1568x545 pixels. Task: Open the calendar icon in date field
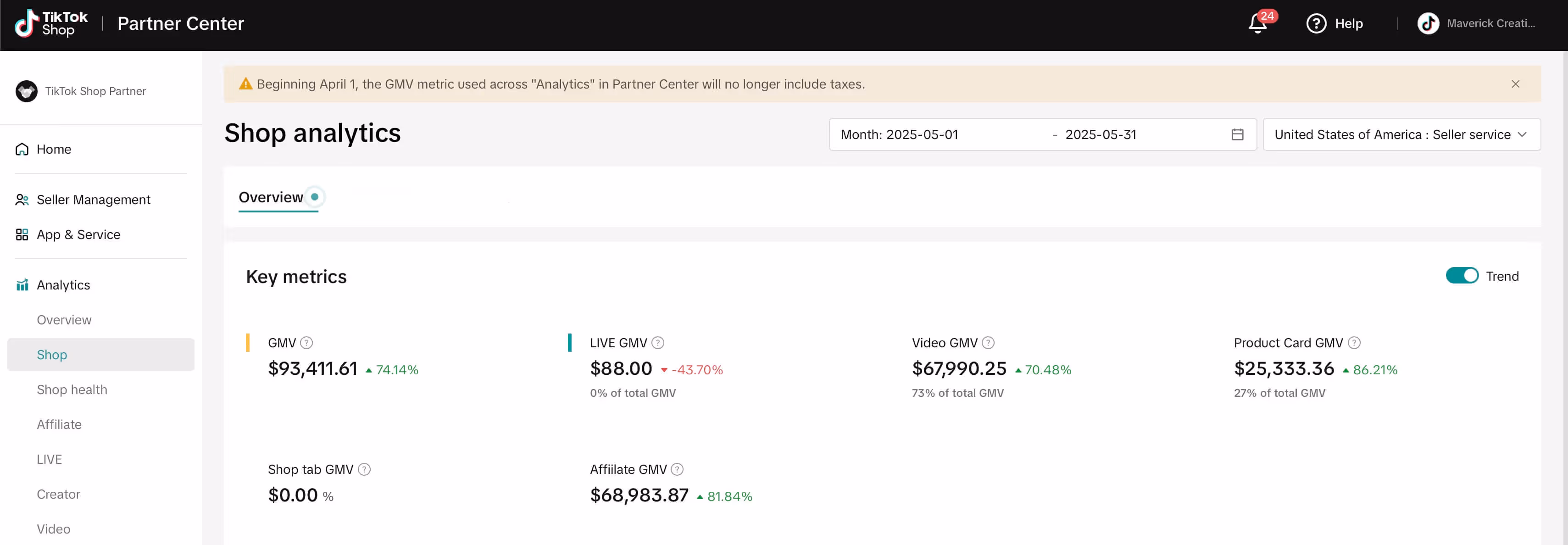pyautogui.click(x=1237, y=134)
